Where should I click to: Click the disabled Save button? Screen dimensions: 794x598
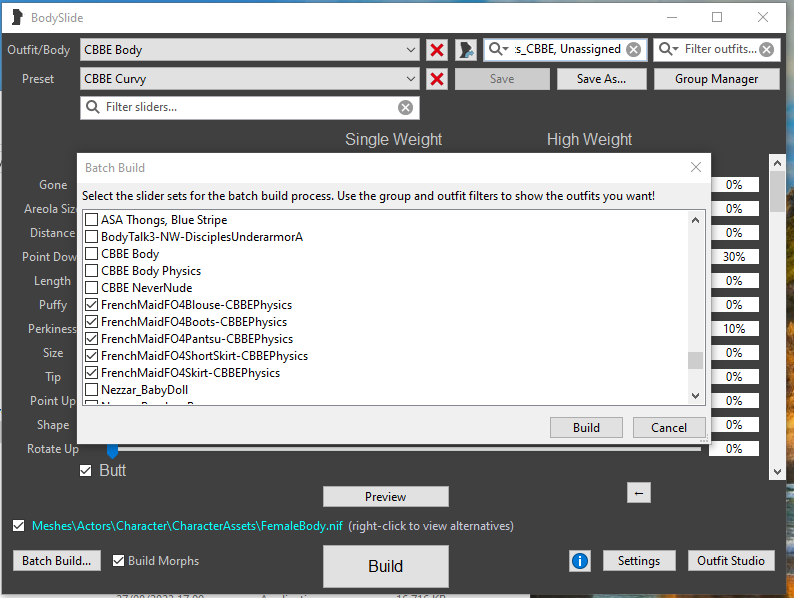pyautogui.click(x=502, y=79)
